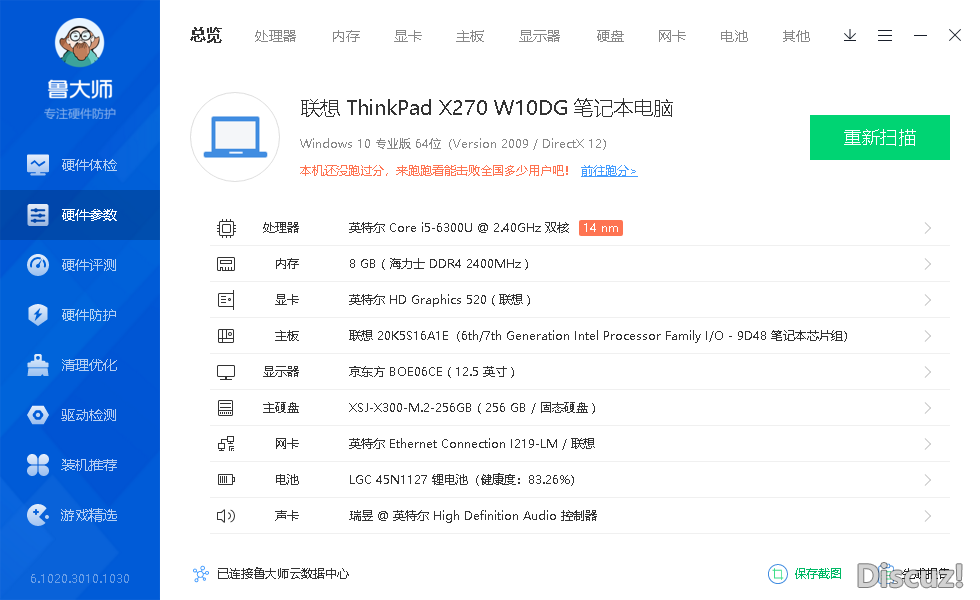Open 装机推荐 clover icon
Image resolution: width=980 pixels, height=600 pixels.
pyautogui.click(x=38, y=465)
